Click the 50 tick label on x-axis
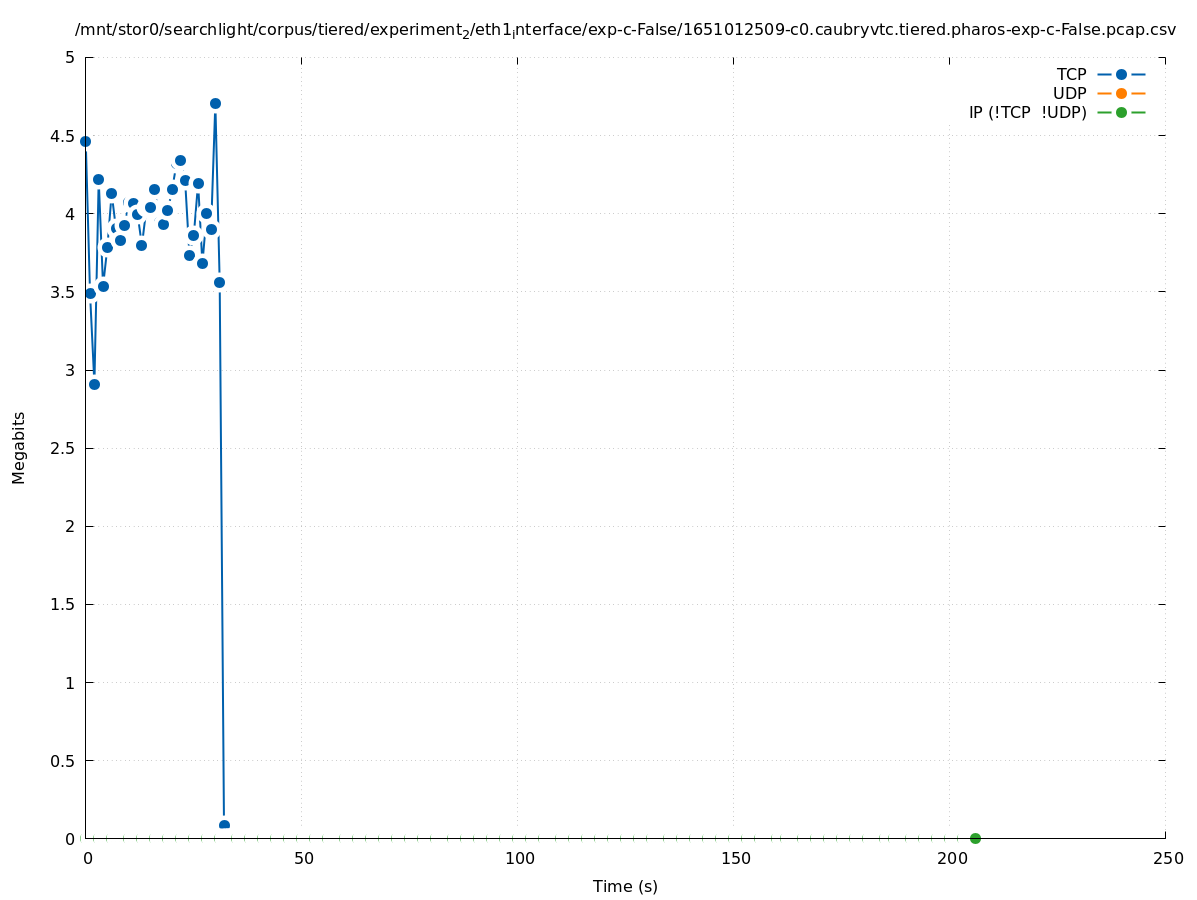The image size is (1197, 900). point(303,858)
